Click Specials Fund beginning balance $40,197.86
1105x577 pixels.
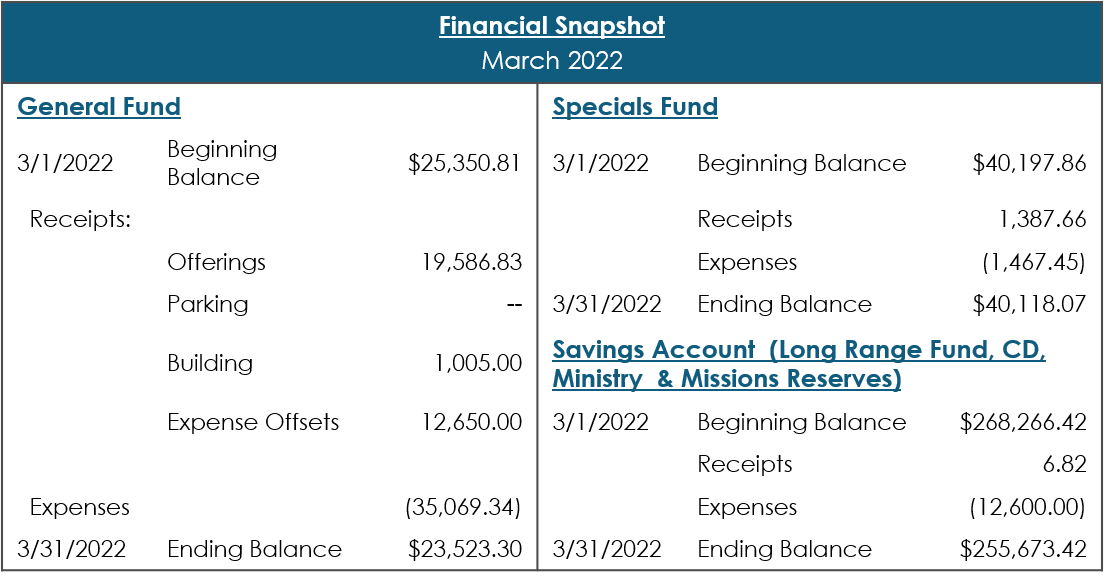click(x=1029, y=163)
